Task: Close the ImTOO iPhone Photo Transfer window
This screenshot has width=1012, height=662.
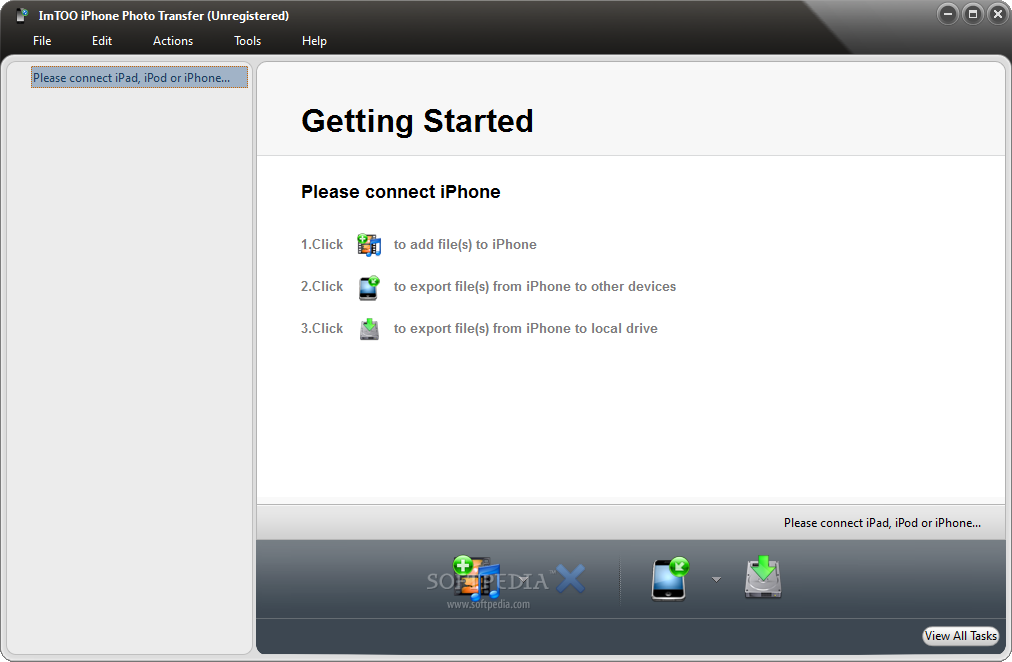Action: click(998, 14)
